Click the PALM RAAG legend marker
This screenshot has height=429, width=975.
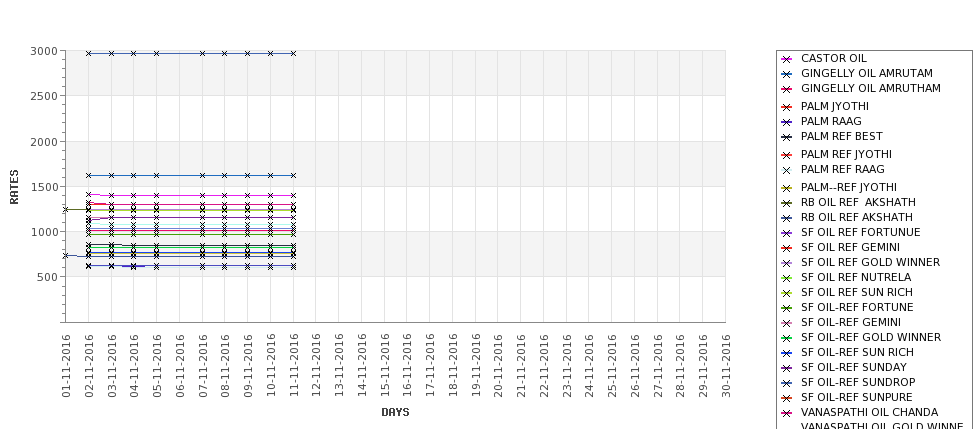(787, 122)
